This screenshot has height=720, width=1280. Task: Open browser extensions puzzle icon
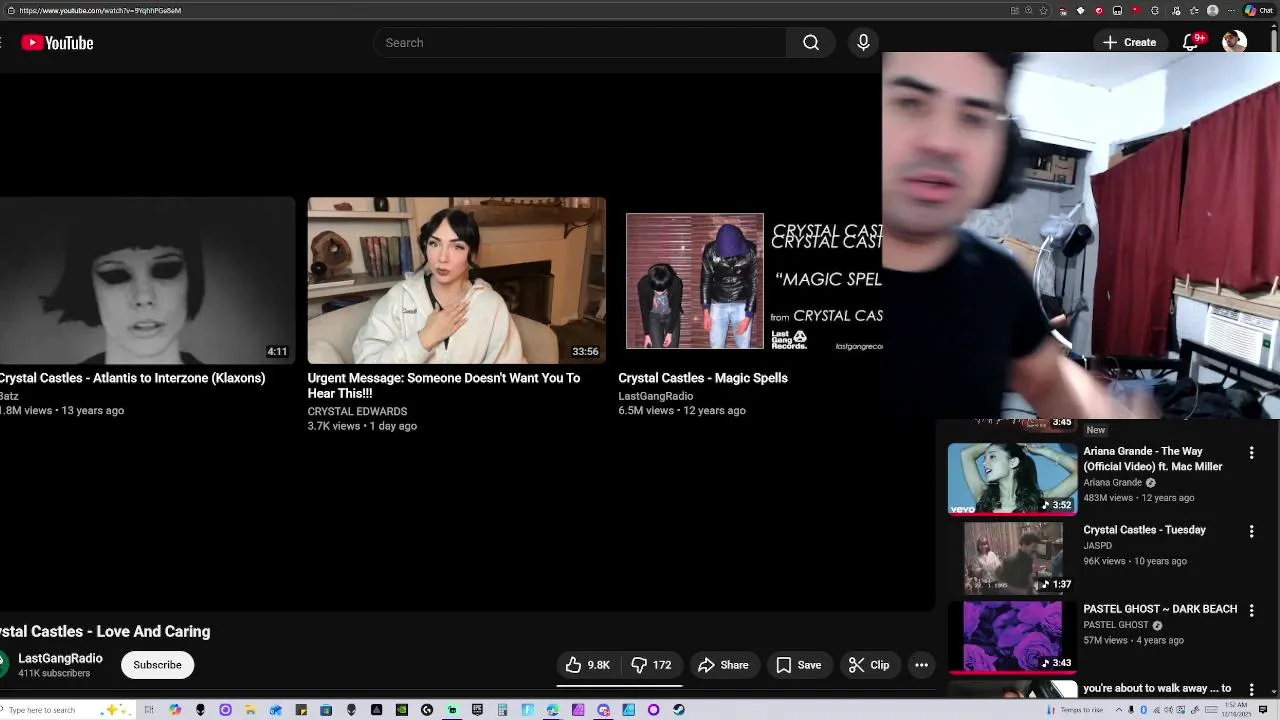pyautogui.click(x=1155, y=10)
